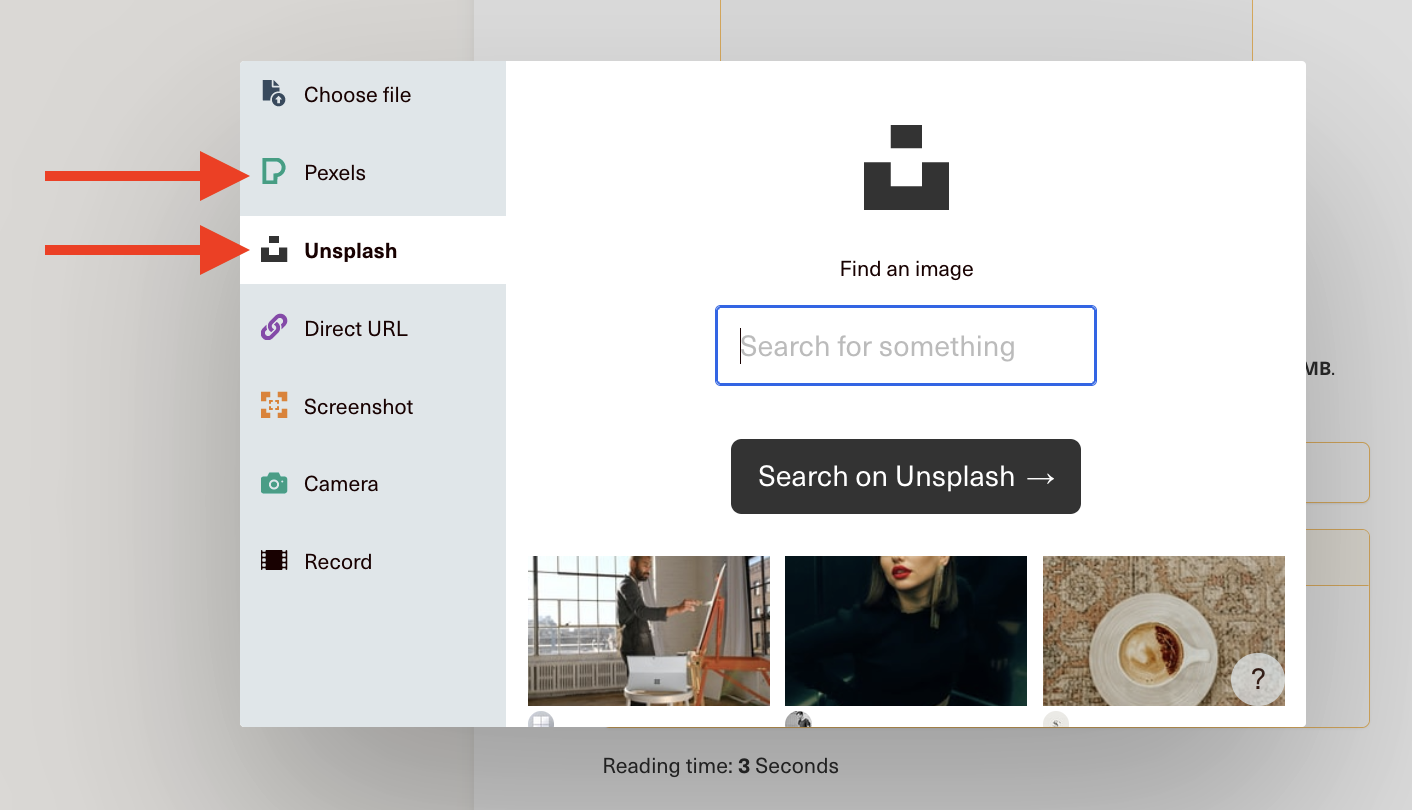Click the green Camera icon

273,484
